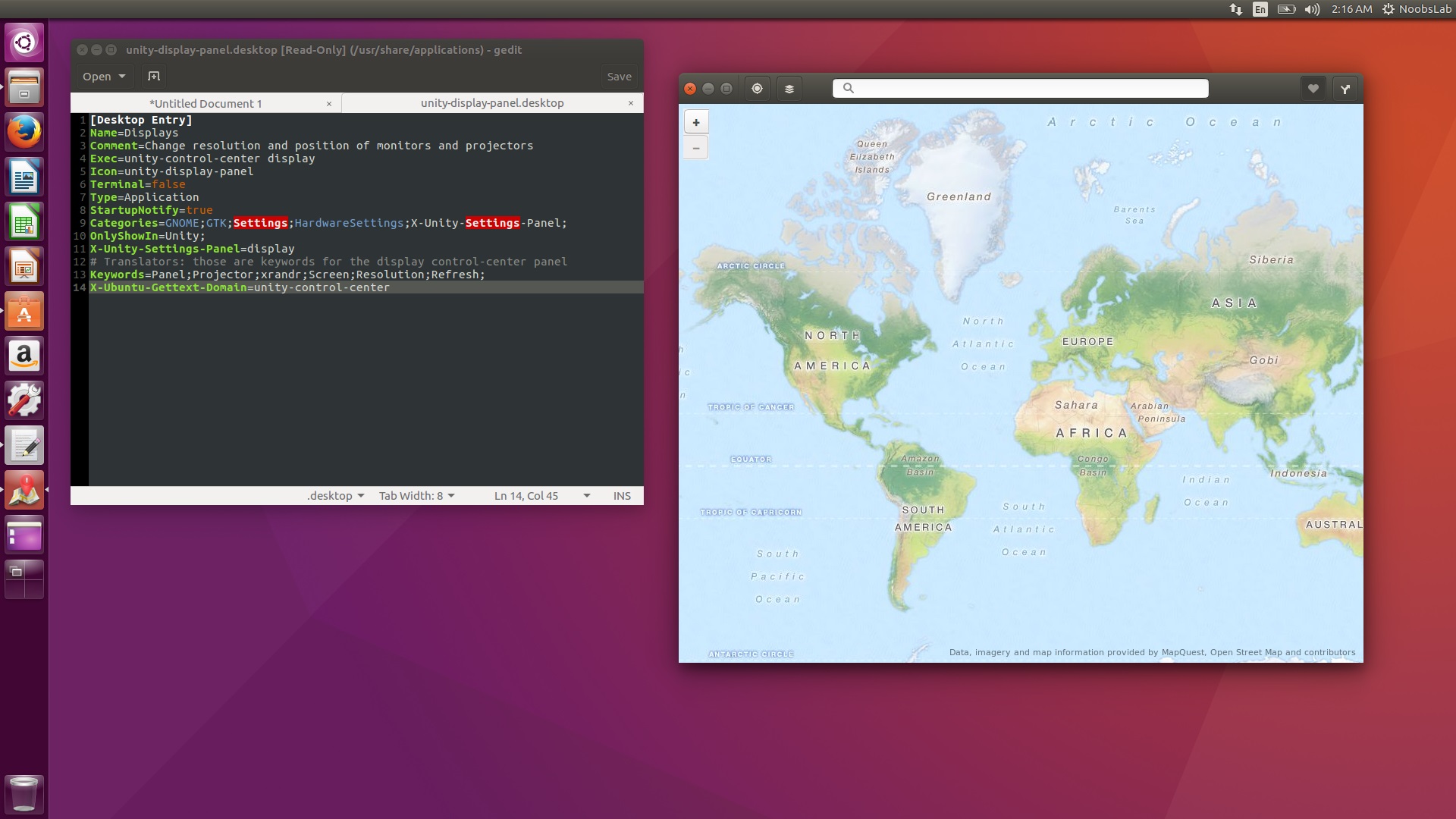Open the map layers menu
The image size is (1456, 819).
pyautogui.click(x=789, y=89)
